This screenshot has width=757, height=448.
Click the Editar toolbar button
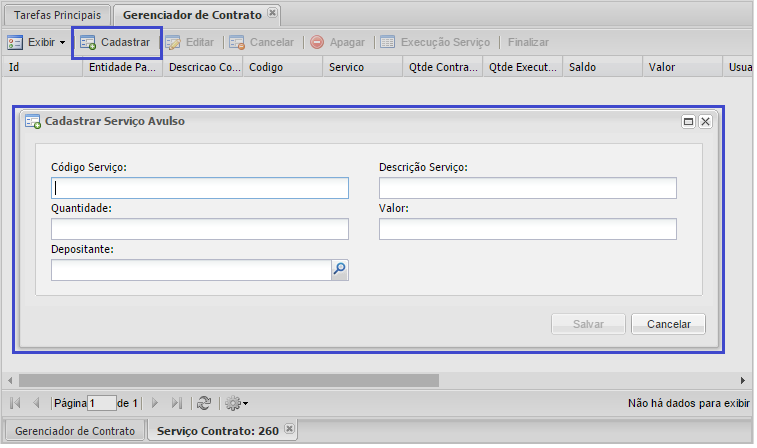190,42
